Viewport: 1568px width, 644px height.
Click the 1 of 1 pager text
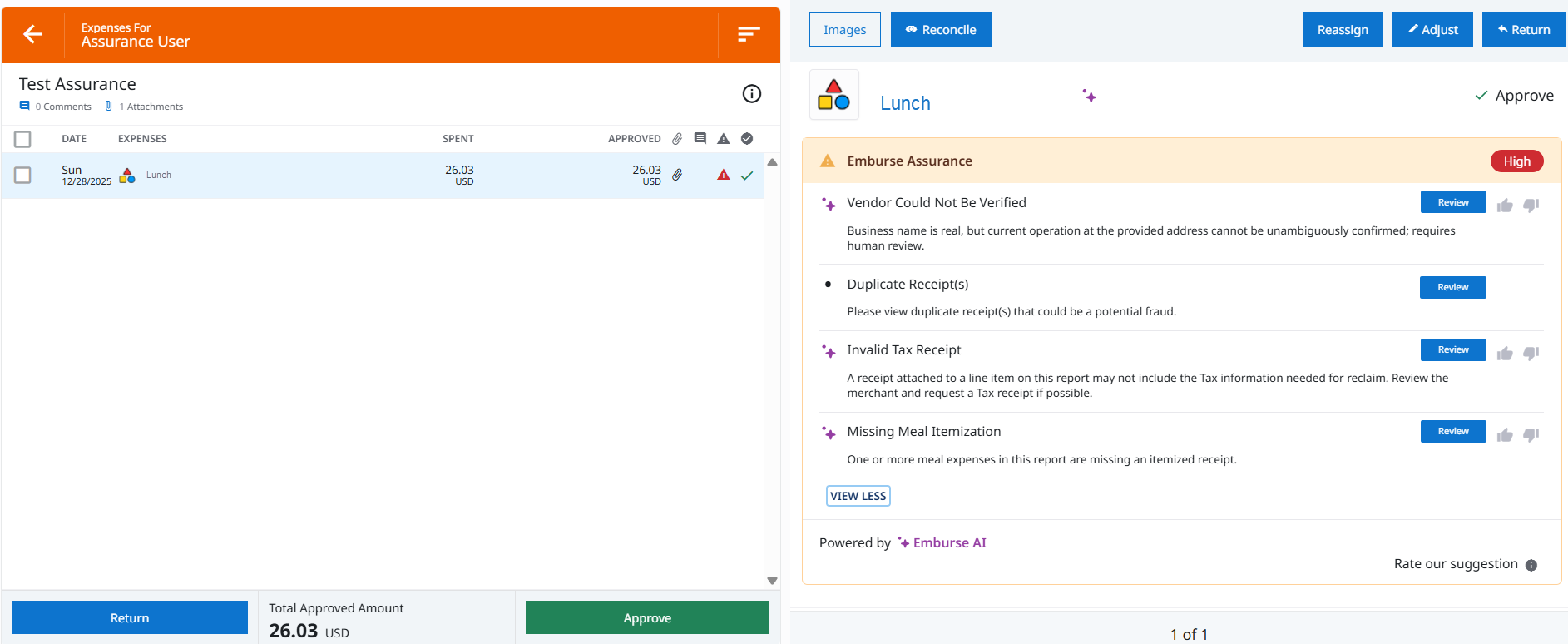tap(1189, 634)
